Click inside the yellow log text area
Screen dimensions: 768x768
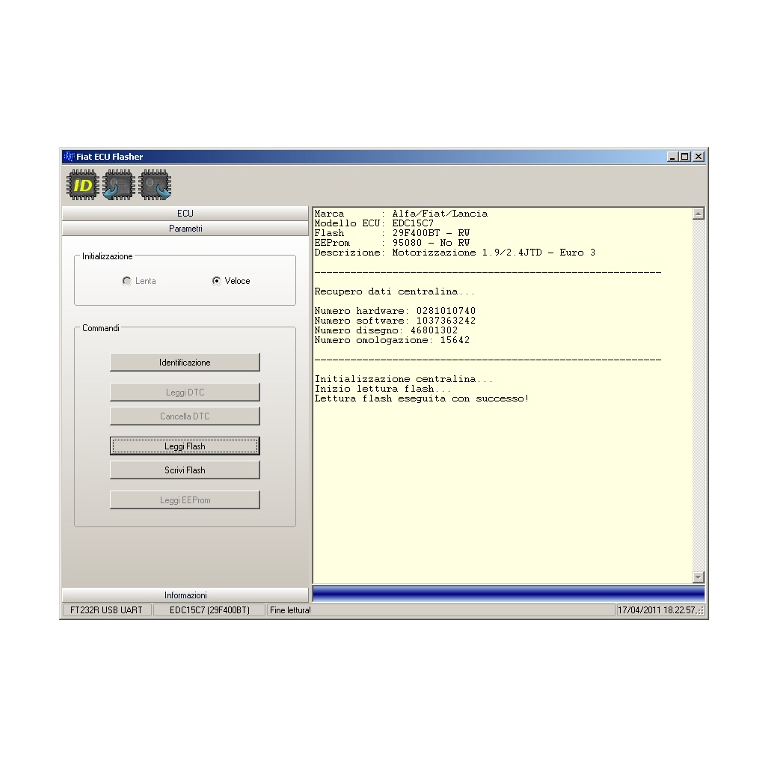coord(500,480)
